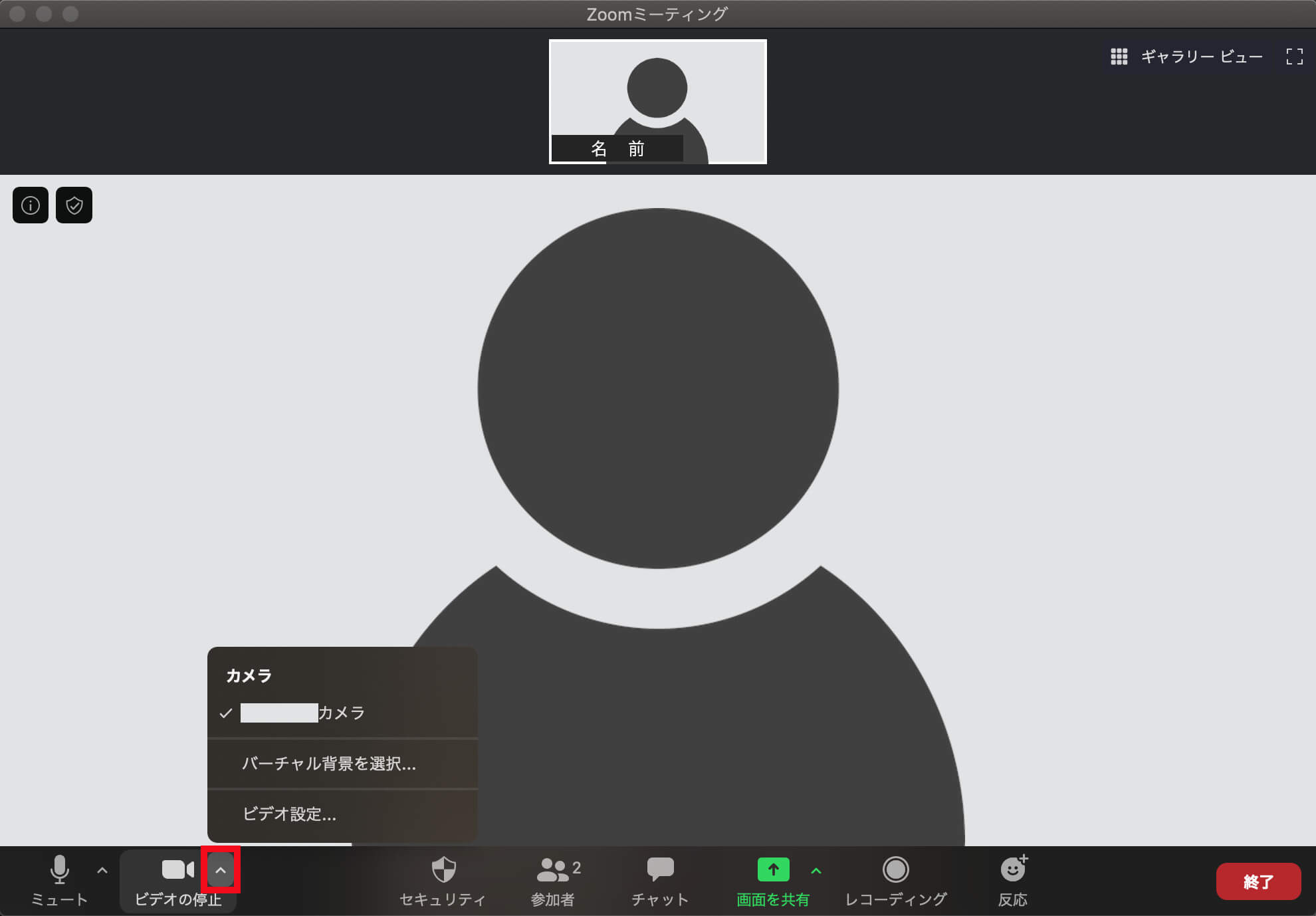Open 反応 reactions smiley icon
Viewport: 1316px width, 916px height.
coord(1013,868)
